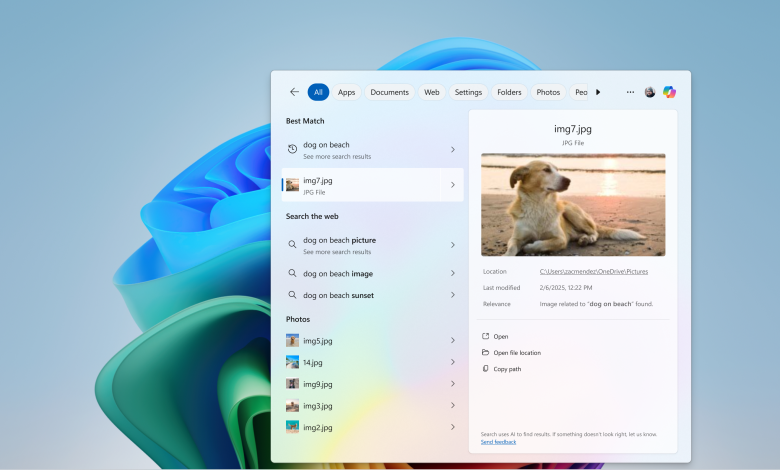
Task: Click the back arrow in search header
Action: [294, 92]
